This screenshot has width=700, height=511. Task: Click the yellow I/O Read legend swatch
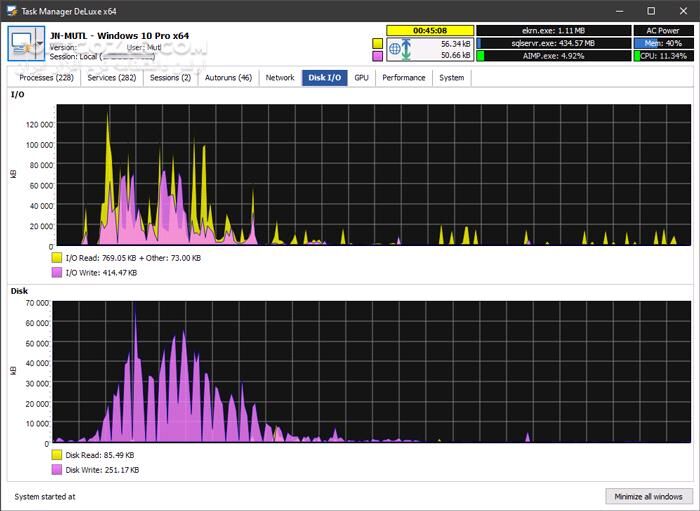coord(57,257)
